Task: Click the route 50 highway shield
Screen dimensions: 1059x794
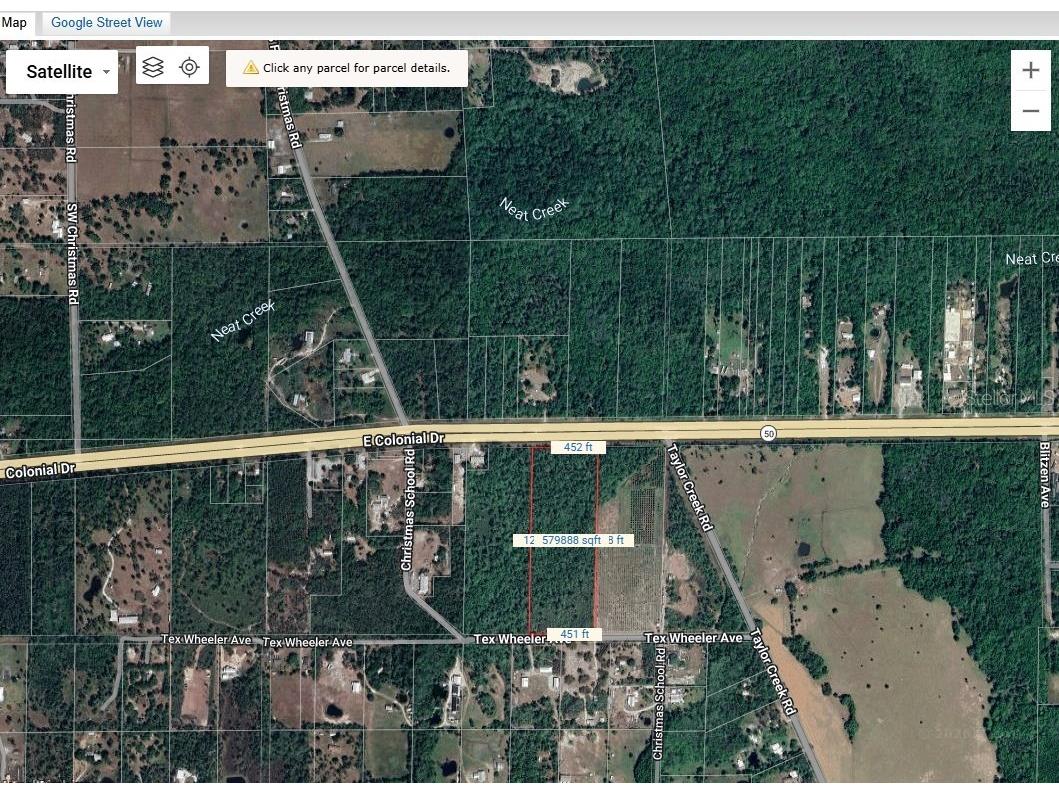Action: 767,433
